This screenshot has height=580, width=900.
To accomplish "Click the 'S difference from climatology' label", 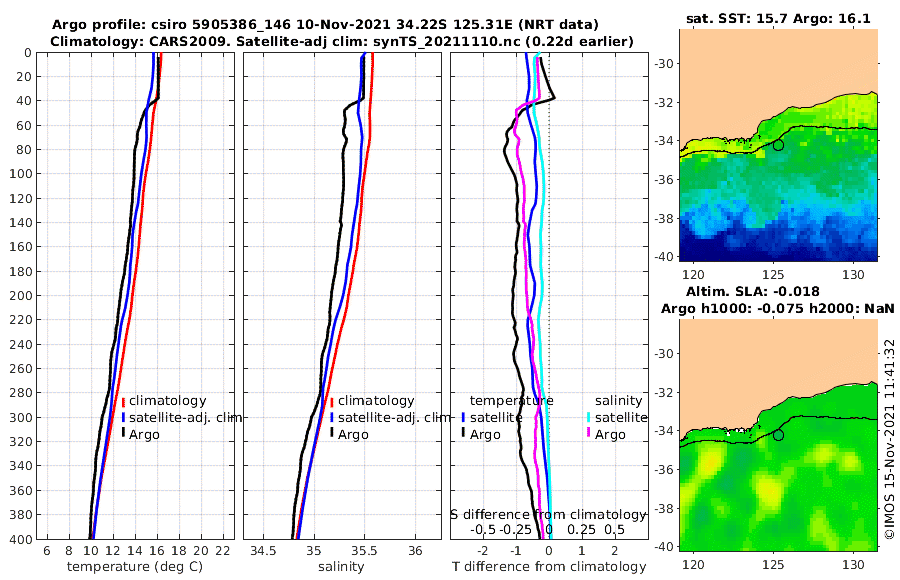I will pyautogui.click(x=548, y=515).
